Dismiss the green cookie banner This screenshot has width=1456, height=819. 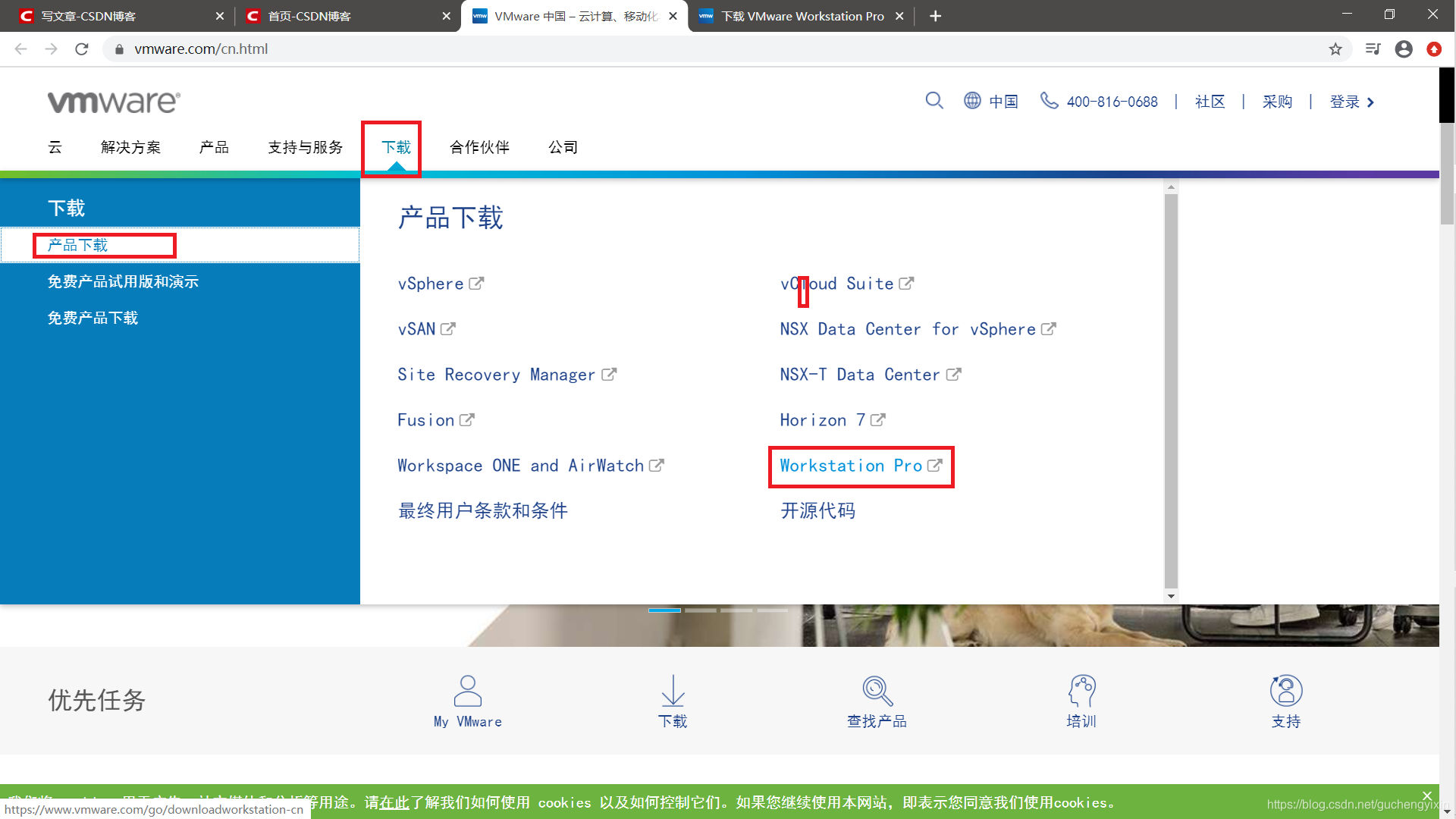point(1427,795)
